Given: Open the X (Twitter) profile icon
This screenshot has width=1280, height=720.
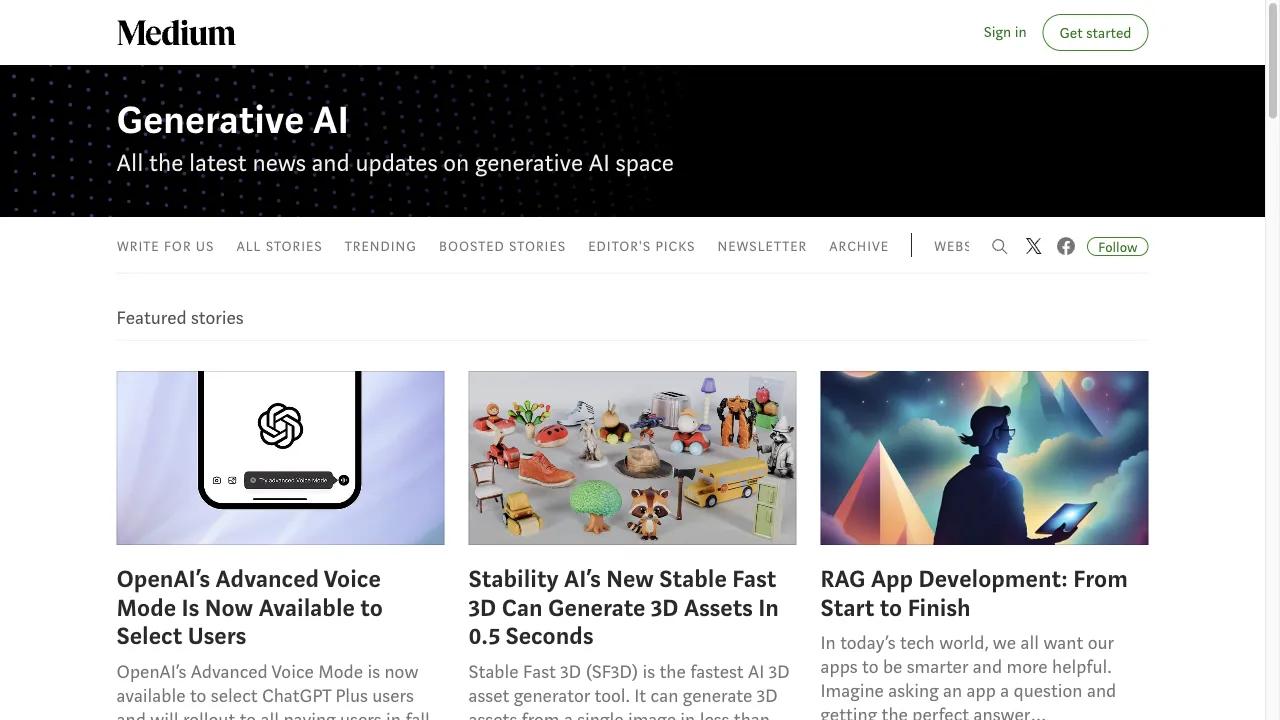Looking at the screenshot, I should [x=1033, y=246].
